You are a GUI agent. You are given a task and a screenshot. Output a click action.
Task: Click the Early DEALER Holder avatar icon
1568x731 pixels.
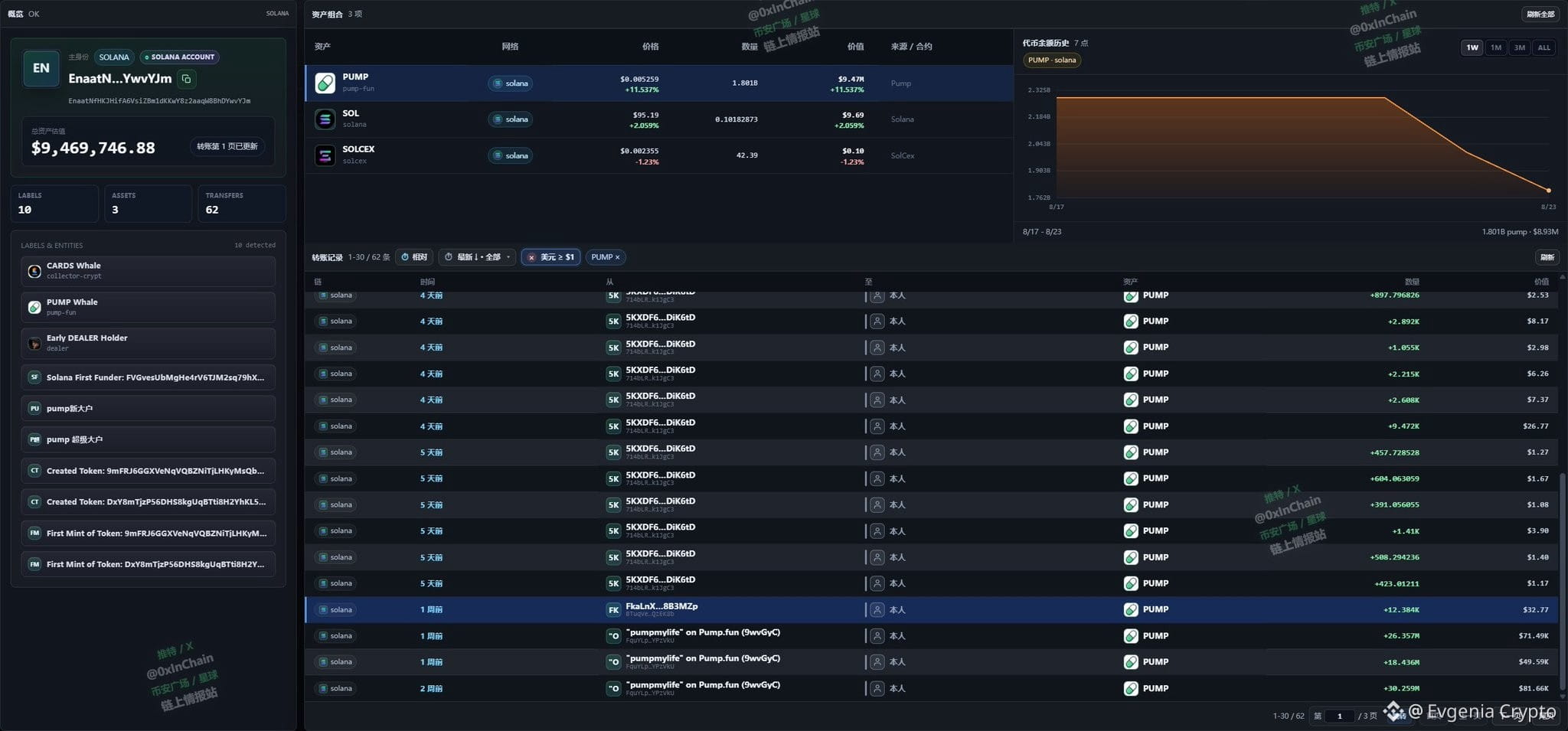coord(34,343)
